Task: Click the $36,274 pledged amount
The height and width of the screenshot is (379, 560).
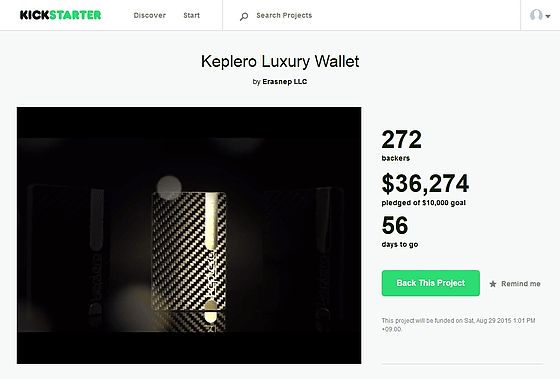Action: point(425,183)
